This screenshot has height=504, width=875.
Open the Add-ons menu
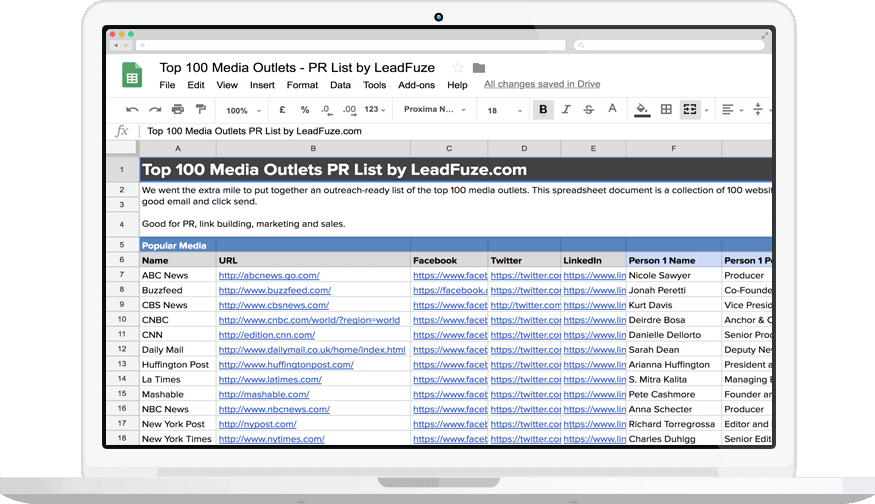(x=416, y=85)
